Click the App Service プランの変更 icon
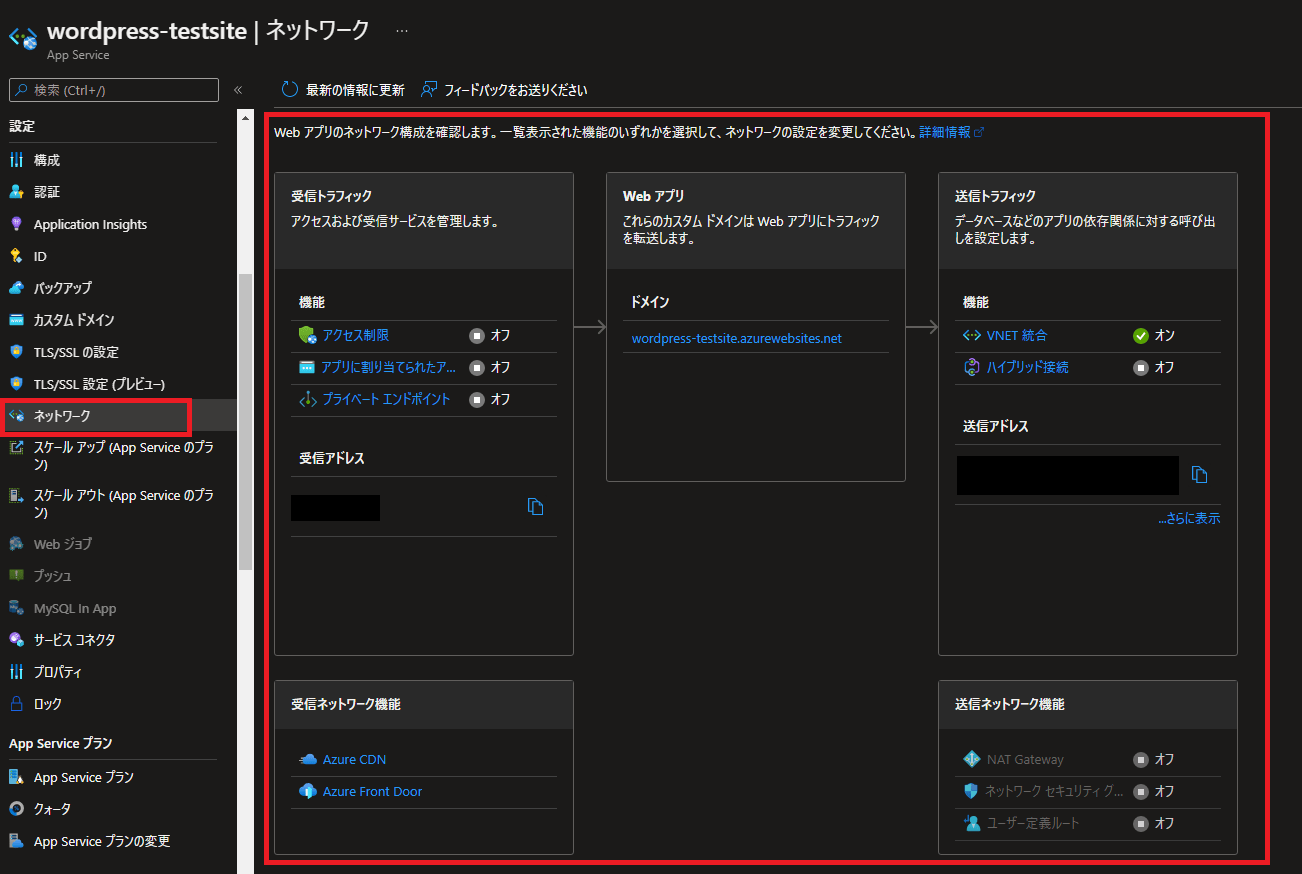This screenshot has height=874, width=1302. tap(16, 841)
